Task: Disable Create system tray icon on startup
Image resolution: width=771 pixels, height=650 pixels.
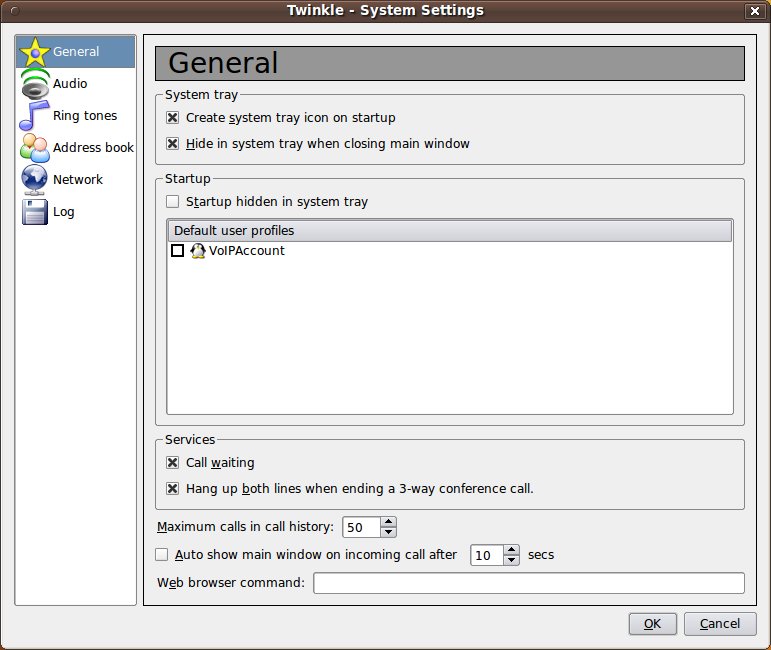Action: click(173, 118)
